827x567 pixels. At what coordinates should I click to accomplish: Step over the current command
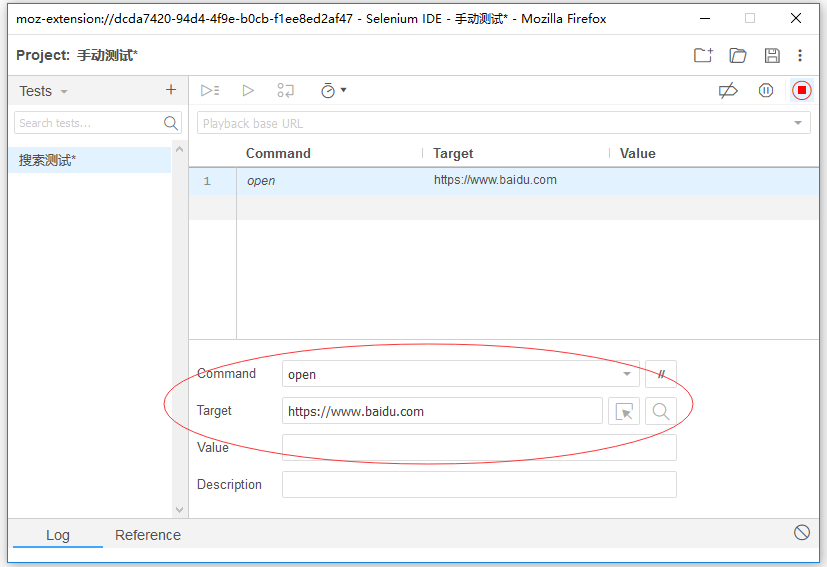point(285,91)
